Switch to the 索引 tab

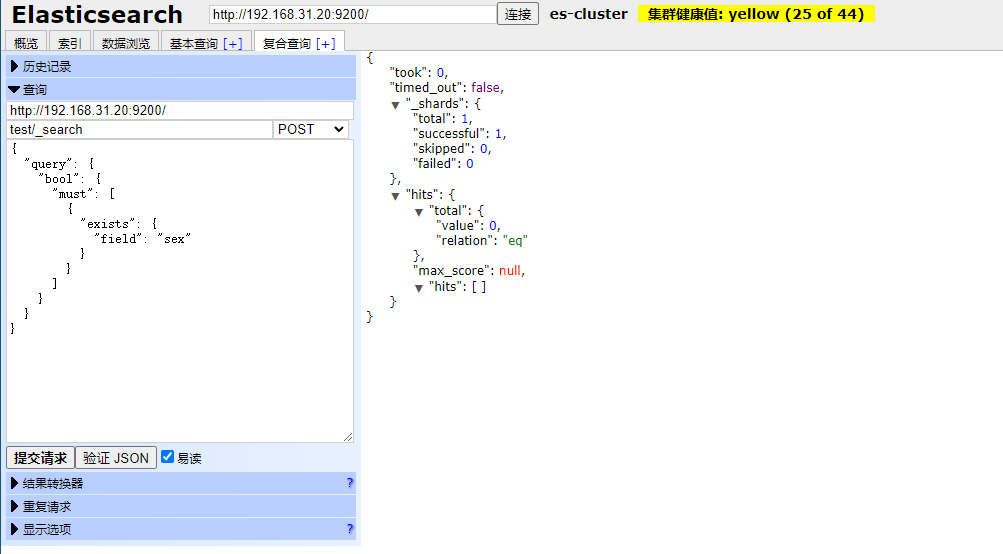click(x=70, y=43)
